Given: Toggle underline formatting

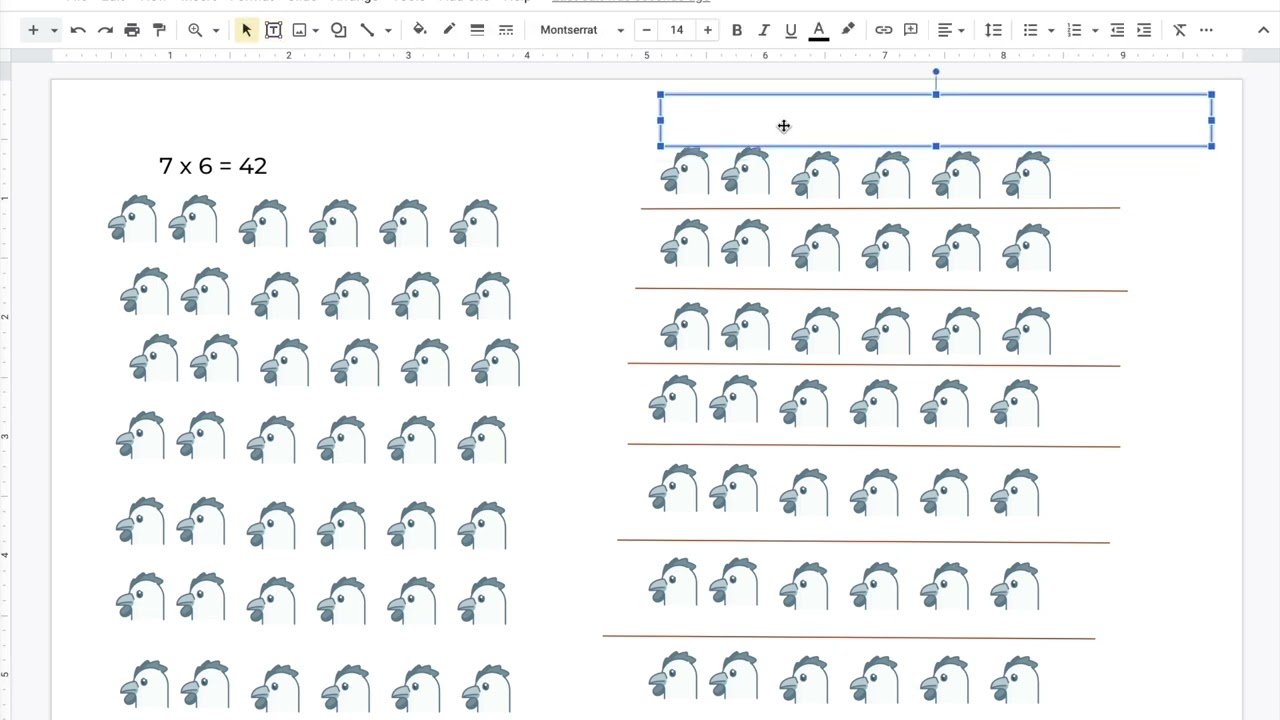Looking at the screenshot, I should [791, 30].
